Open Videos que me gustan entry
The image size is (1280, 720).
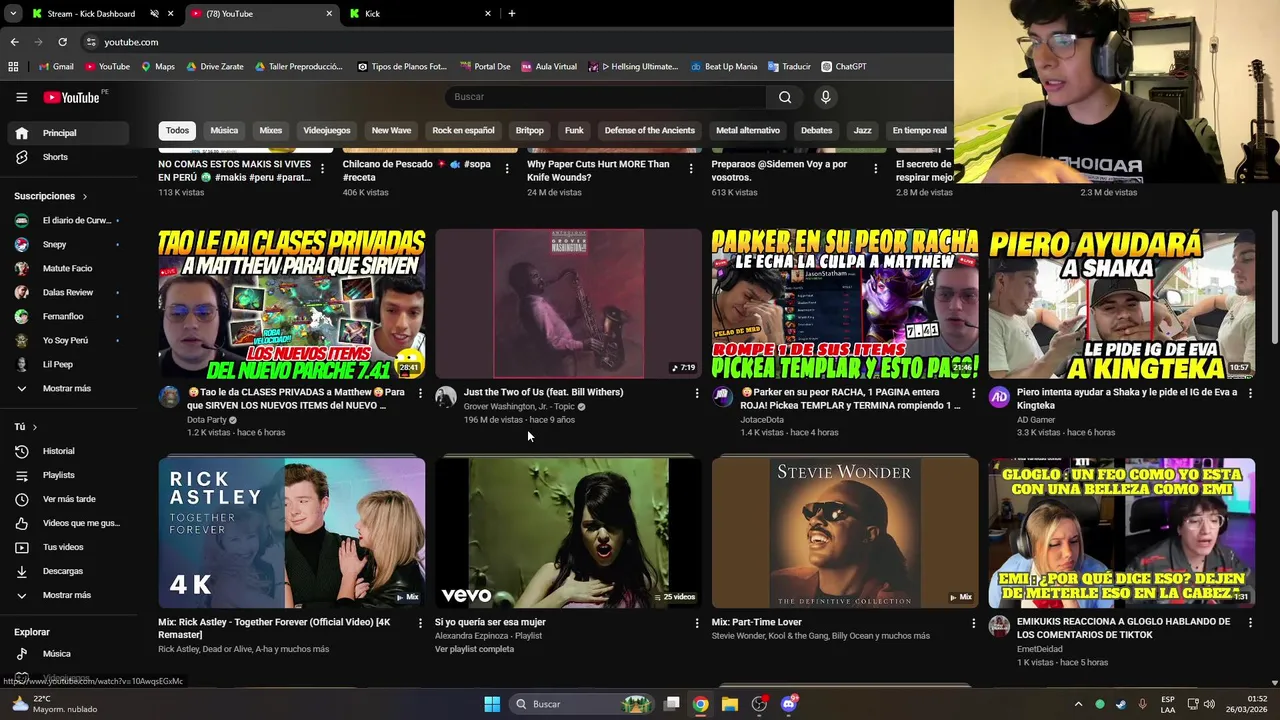tap(68, 523)
